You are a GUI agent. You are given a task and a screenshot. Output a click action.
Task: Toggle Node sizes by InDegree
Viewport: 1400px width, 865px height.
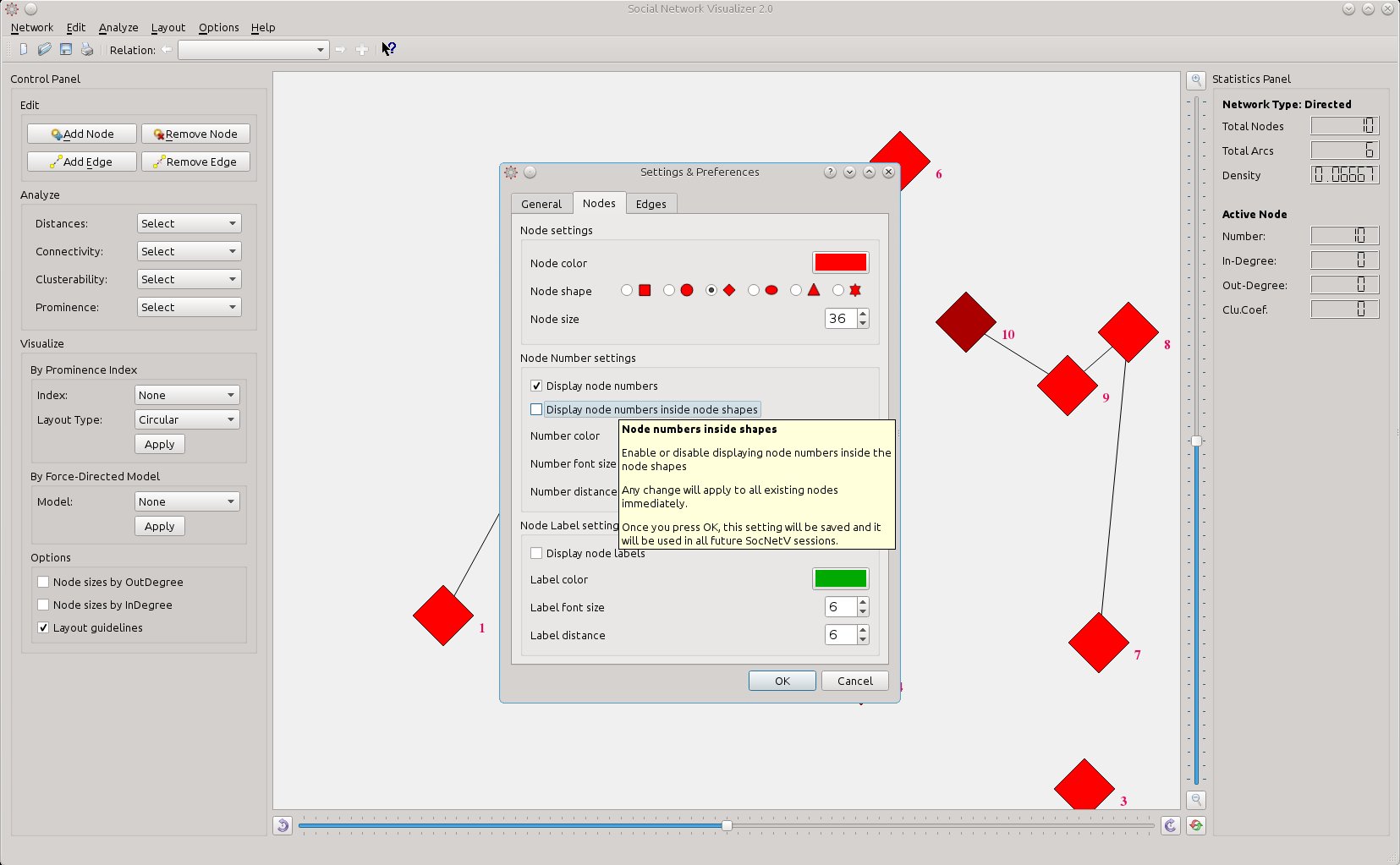[x=43, y=605]
